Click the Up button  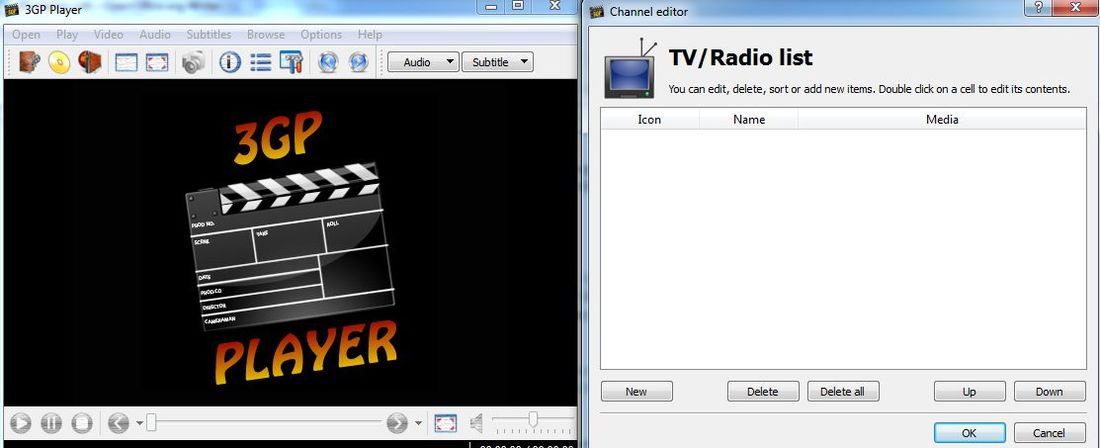[x=969, y=391]
